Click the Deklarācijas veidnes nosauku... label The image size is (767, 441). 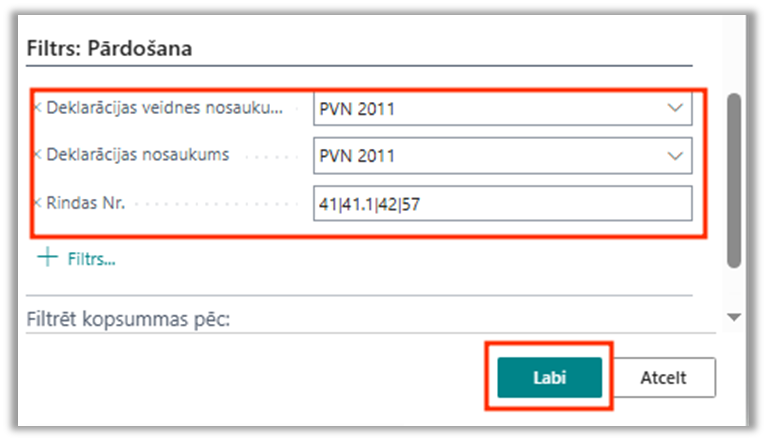pos(165,108)
